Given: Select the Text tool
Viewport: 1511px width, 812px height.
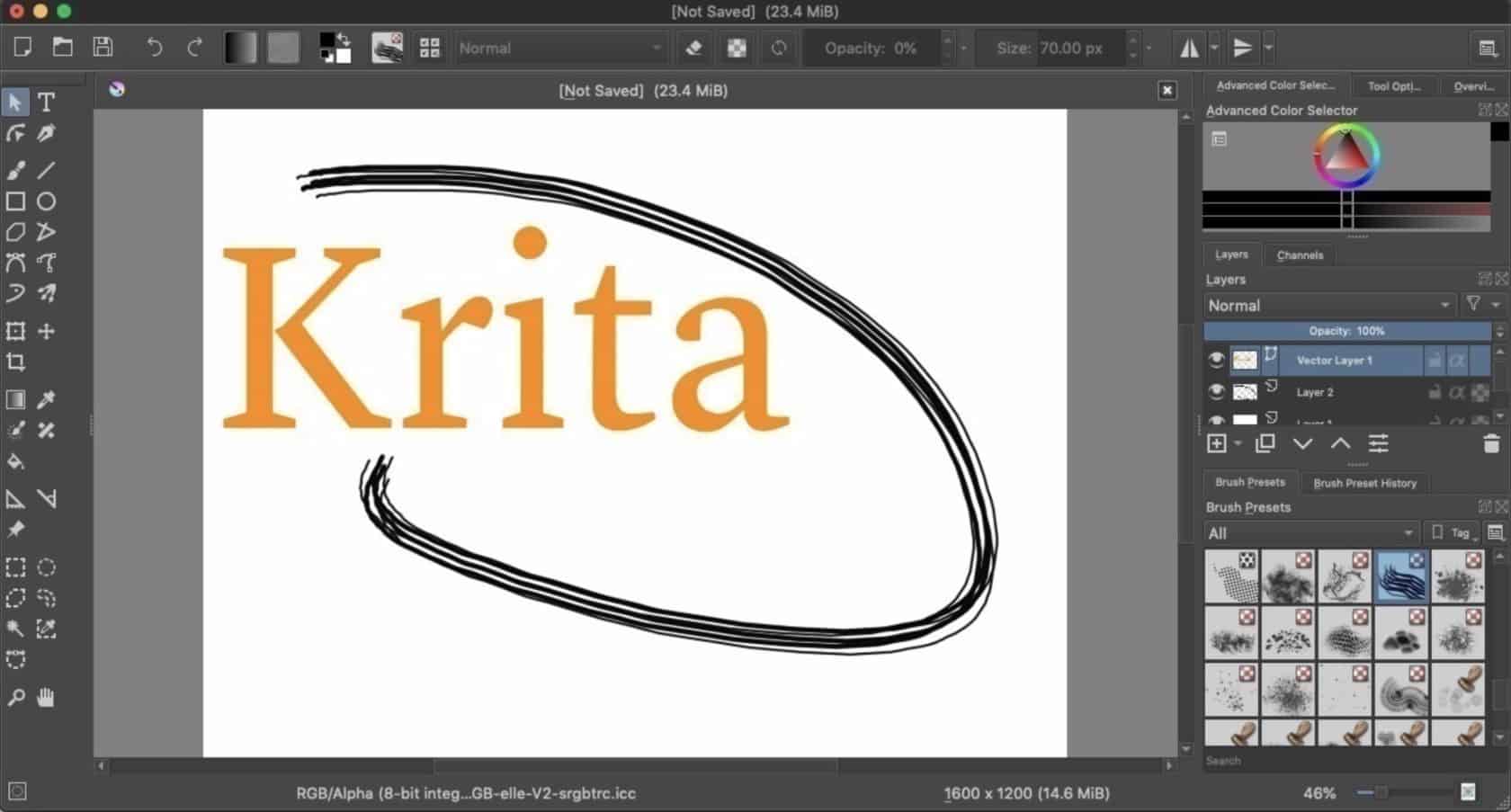Looking at the screenshot, I should (x=46, y=103).
